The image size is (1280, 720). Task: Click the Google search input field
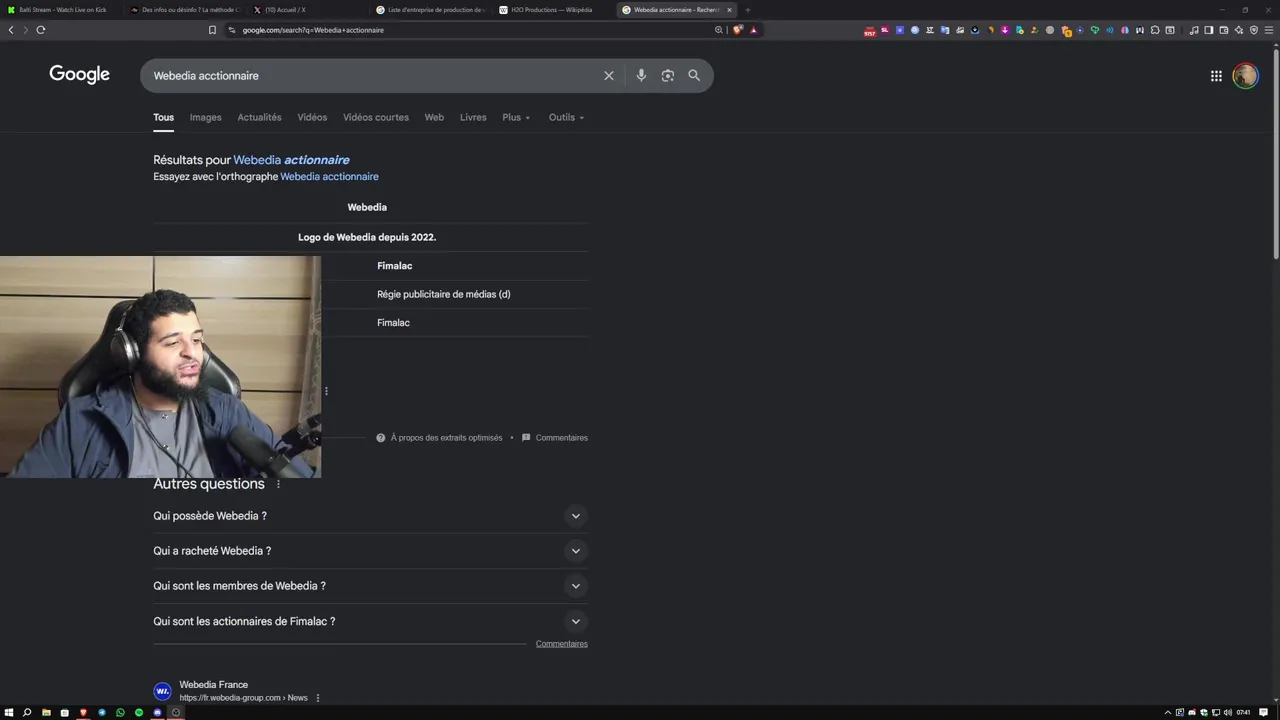(375, 76)
